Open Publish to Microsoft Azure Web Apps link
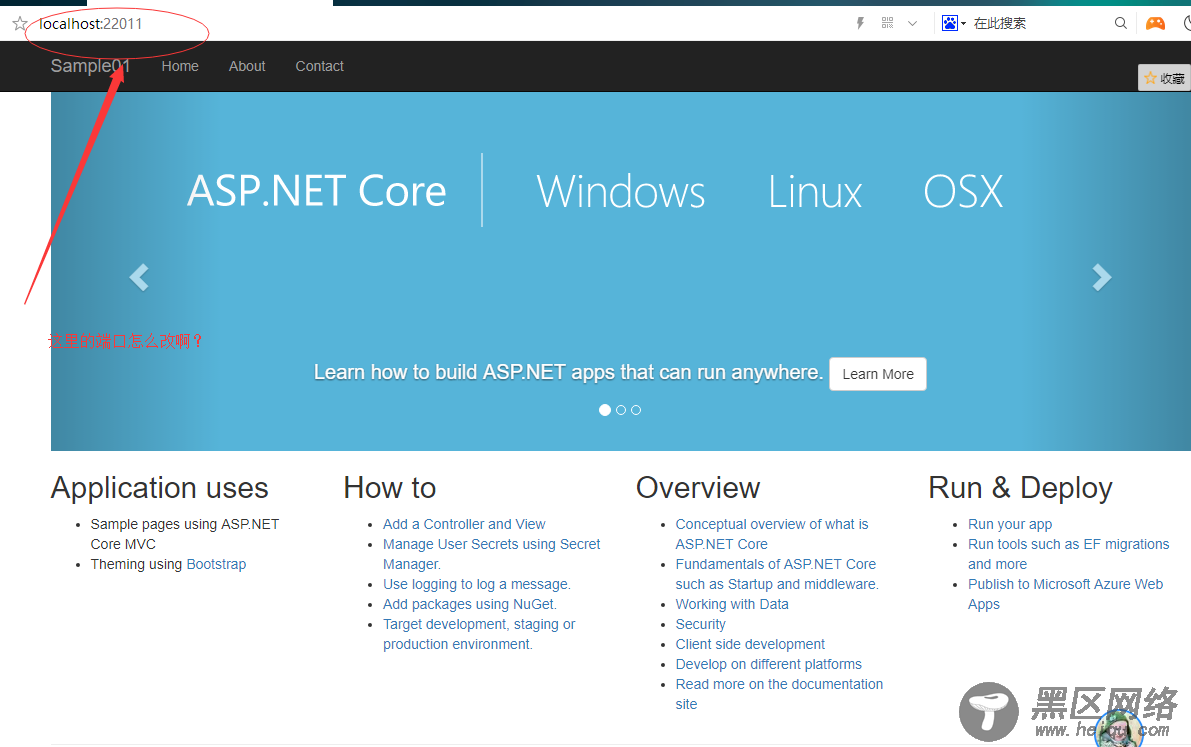The image size is (1191, 747). (x=1066, y=594)
